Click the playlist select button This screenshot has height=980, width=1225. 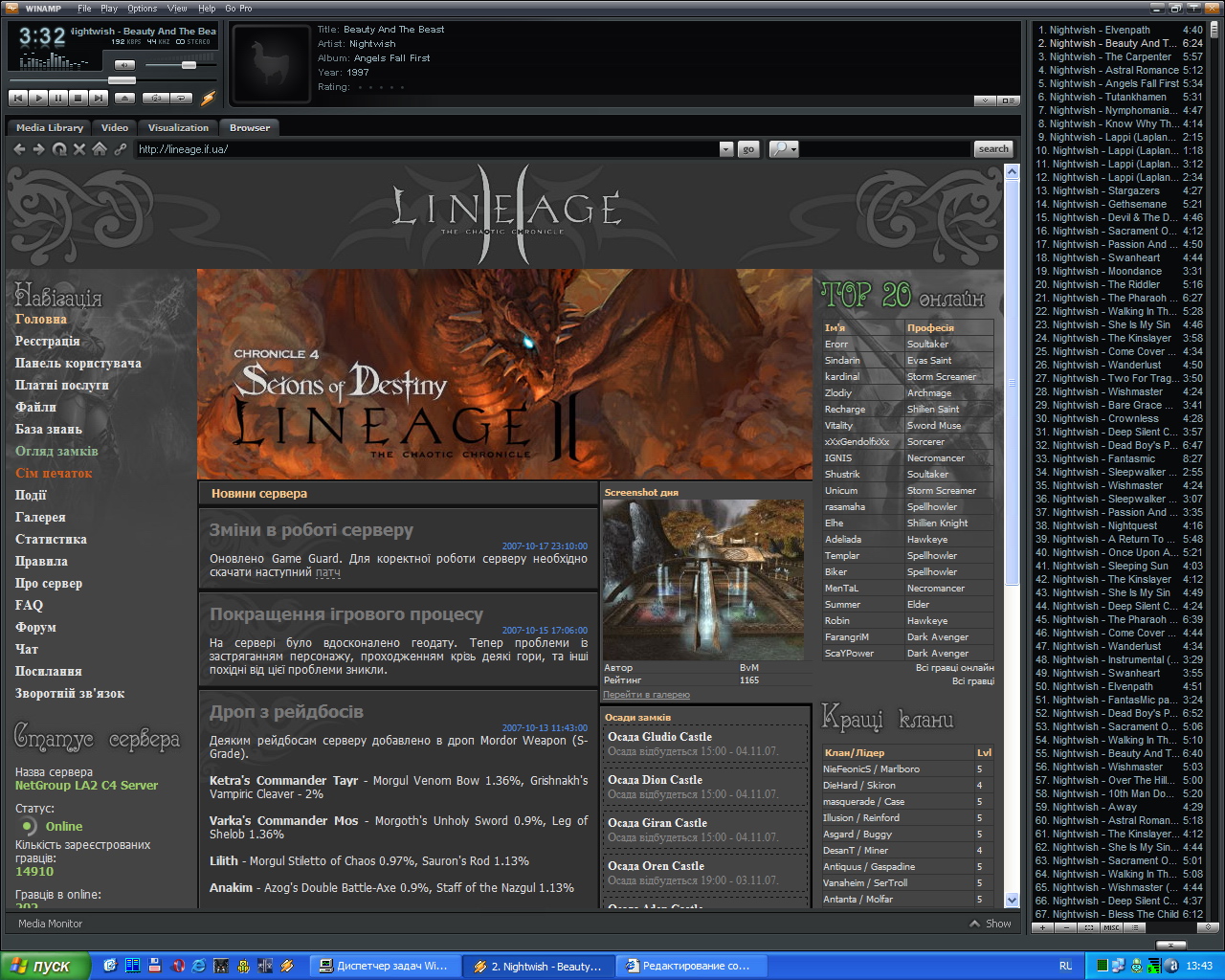(x=1090, y=927)
